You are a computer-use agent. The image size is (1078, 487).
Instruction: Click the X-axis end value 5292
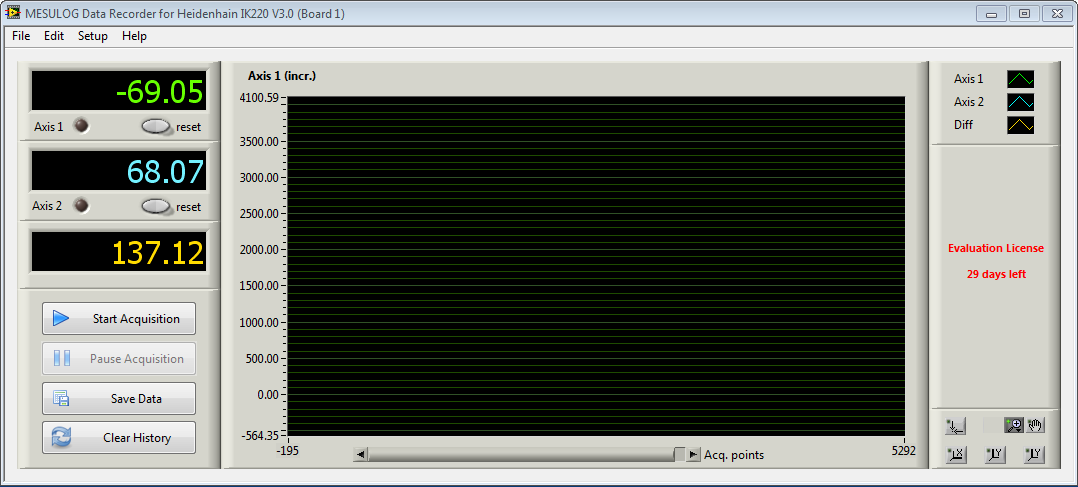pos(904,450)
